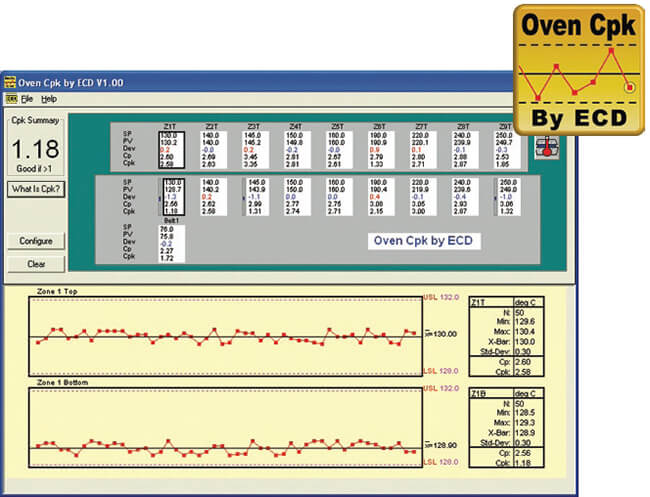This screenshot has height=497, width=650.
Task: Select bottom-row zone box with PV 219.9
Action: 423,197
